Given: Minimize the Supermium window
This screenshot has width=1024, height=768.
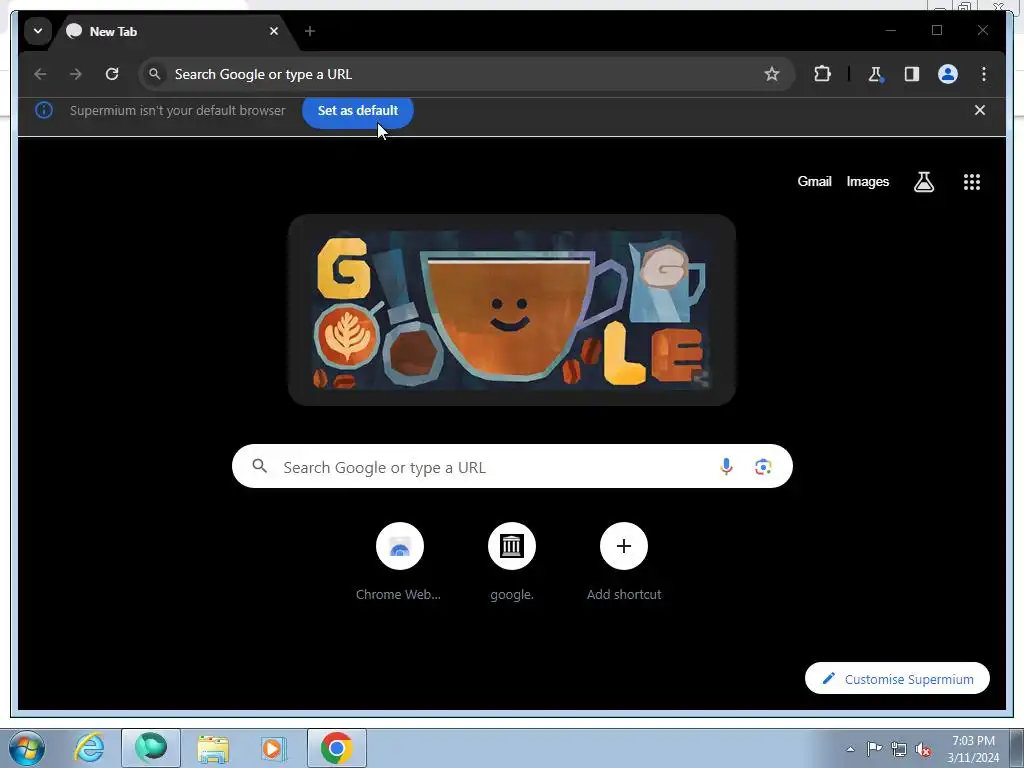Looking at the screenshot, I should pos(891,30).
